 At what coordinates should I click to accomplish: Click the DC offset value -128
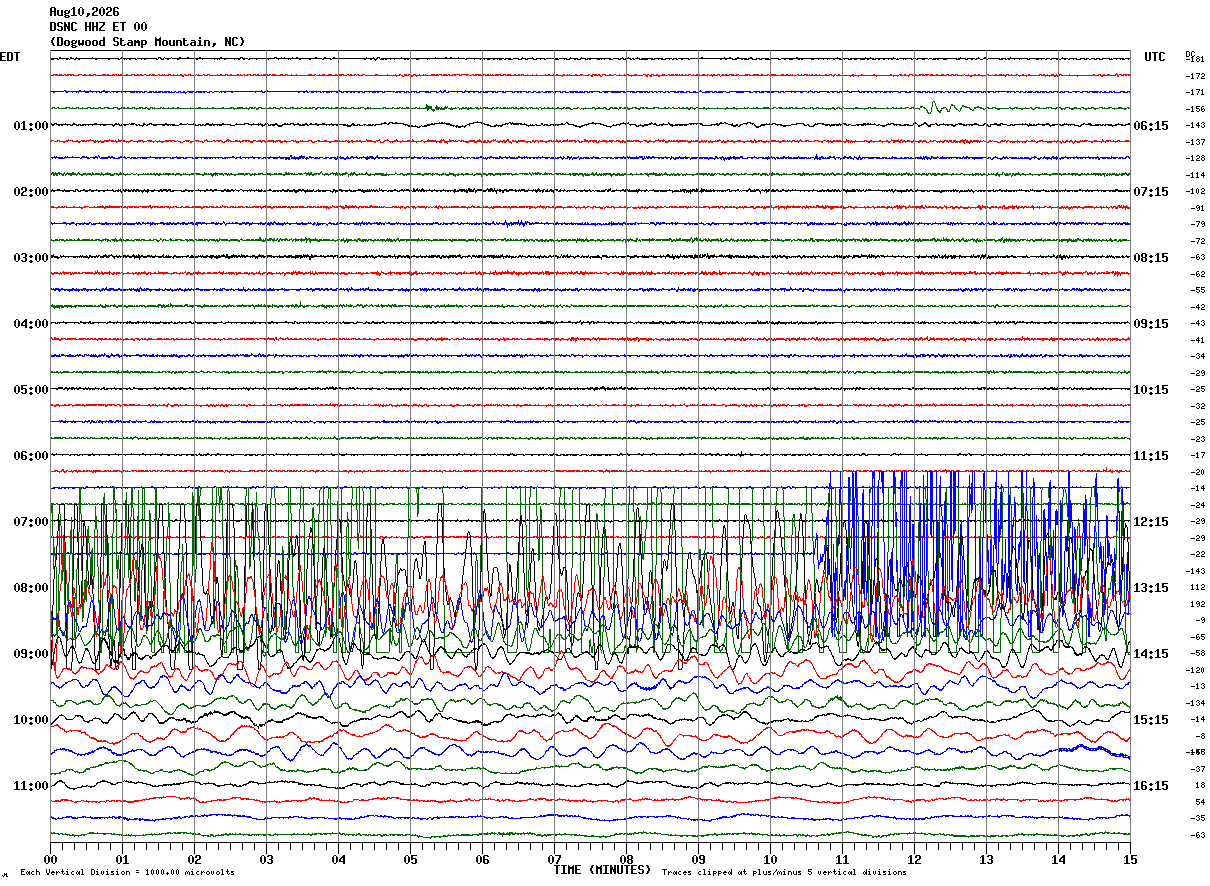1195,158
